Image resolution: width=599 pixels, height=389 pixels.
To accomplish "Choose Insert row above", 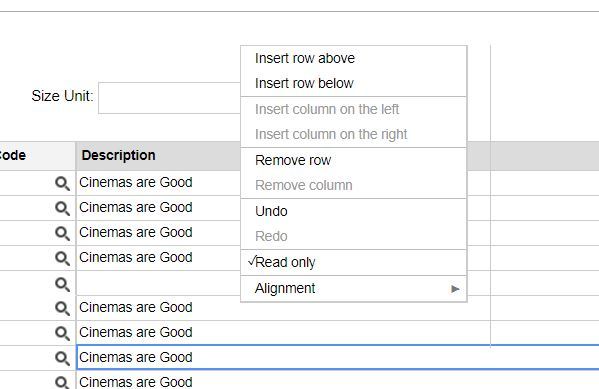I will (354, 58).
